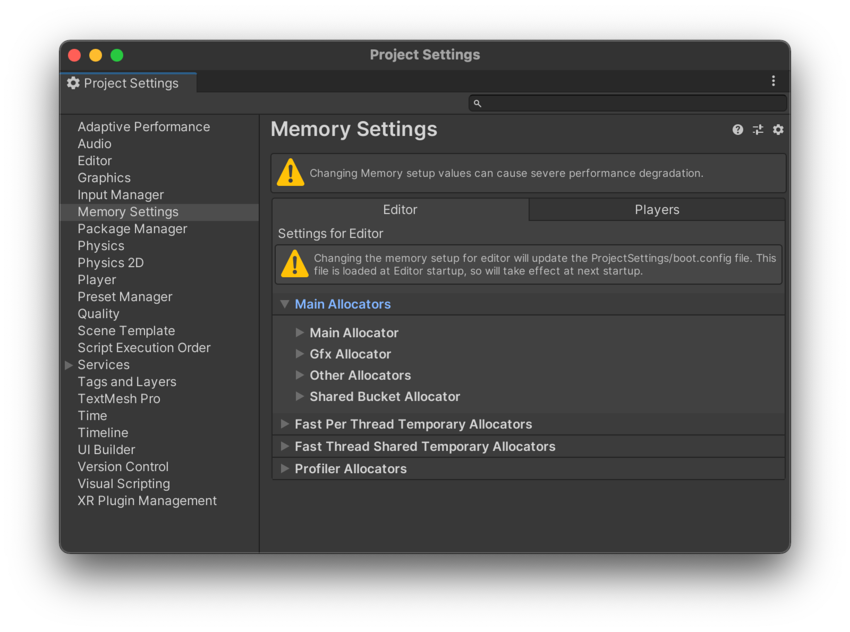This screenshot has width=850, height=632.
Task: Click the gear icon on the Project Settings tab
Action: 73,83
